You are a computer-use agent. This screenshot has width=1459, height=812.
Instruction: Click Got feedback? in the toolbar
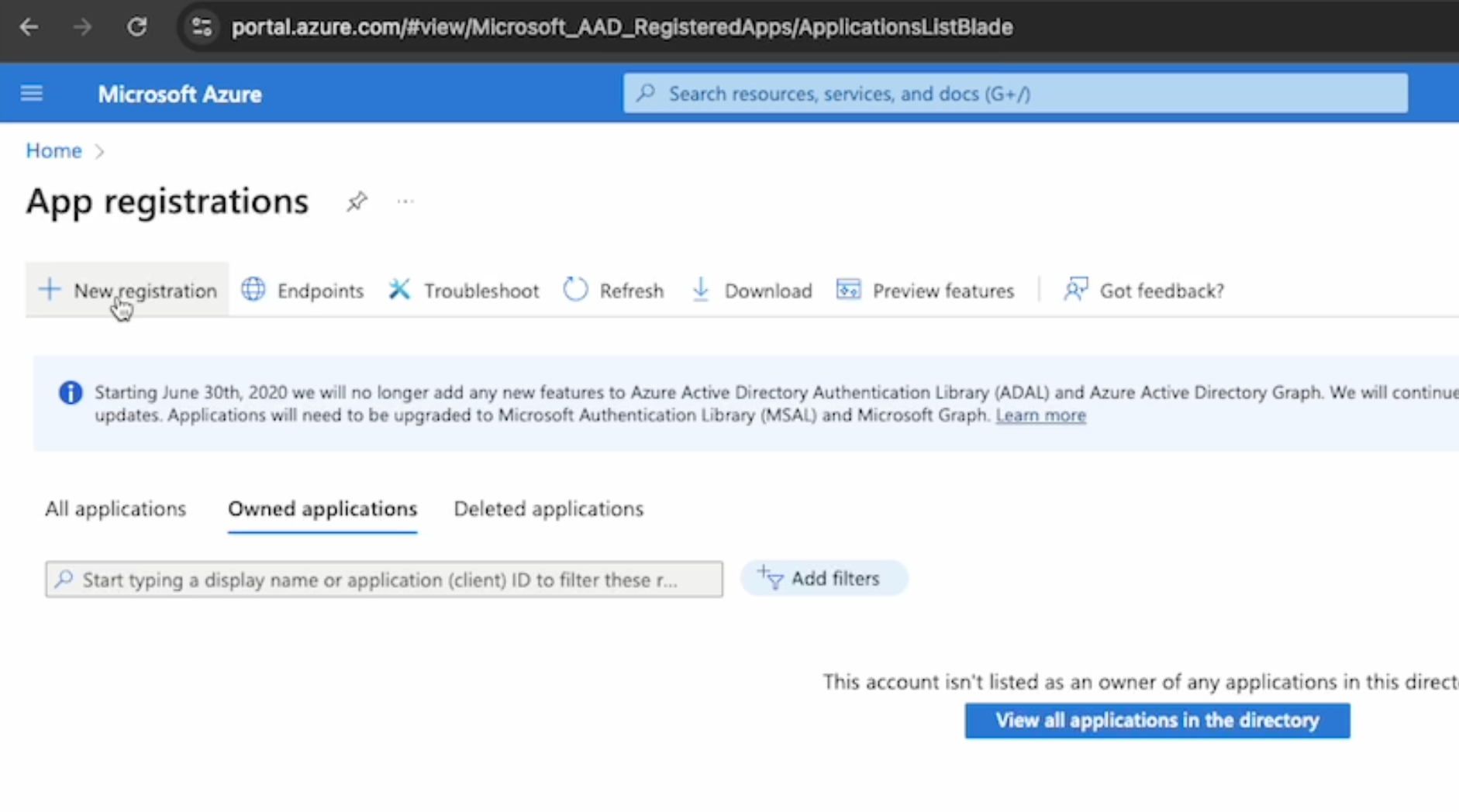click(x=1144, y=291)
